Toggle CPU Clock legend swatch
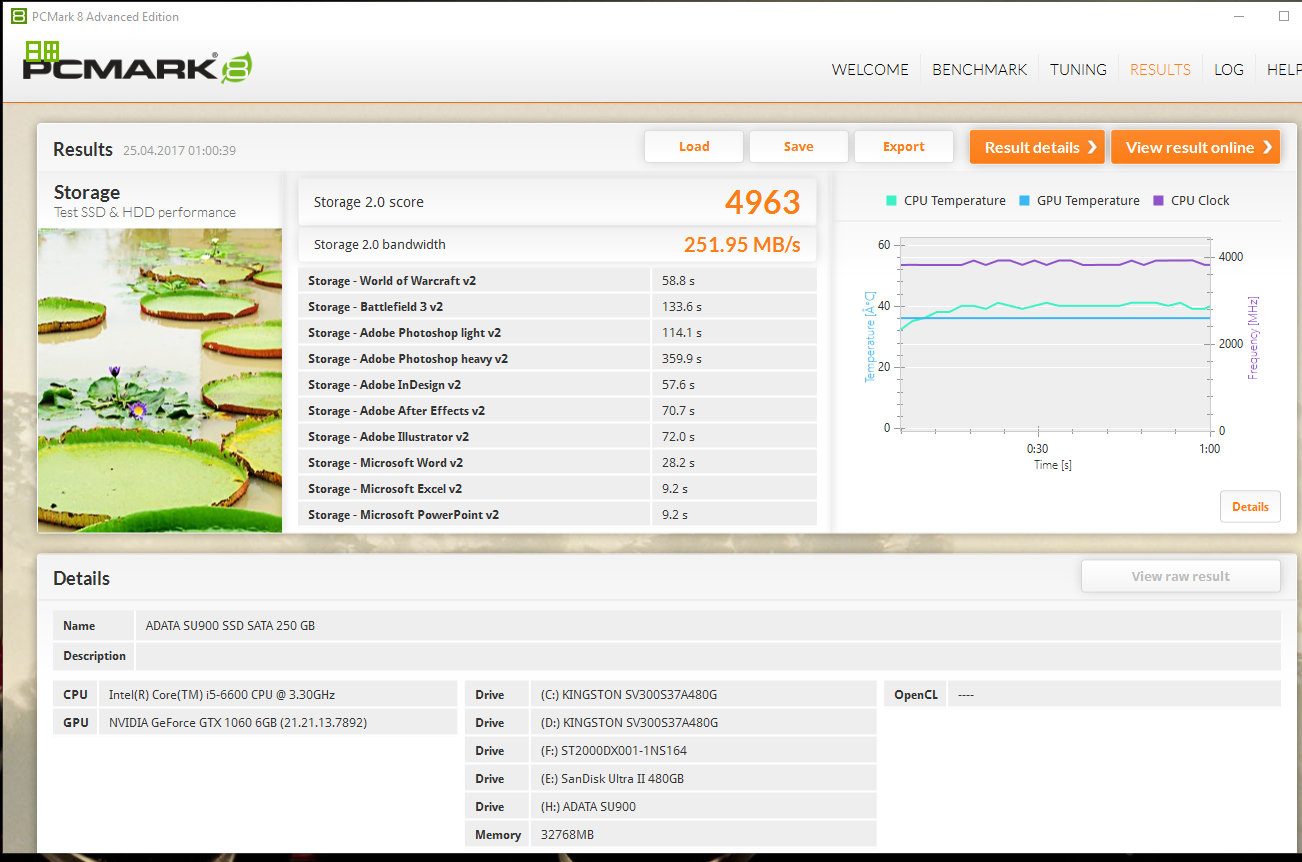Screen dimensions: 1302x862 coord(1158,200)
